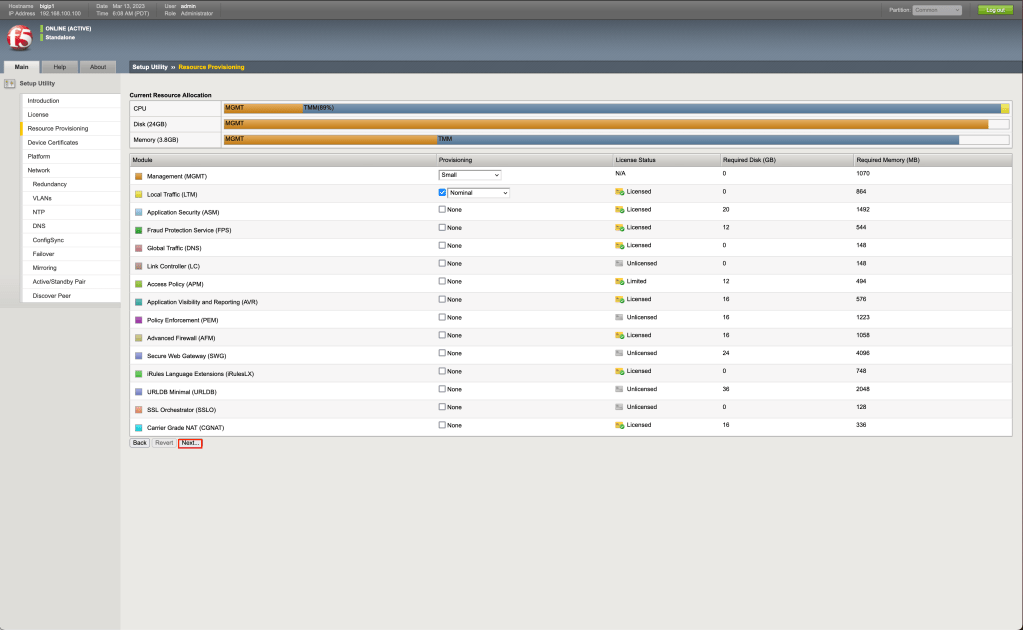Switch to the Help tab
Viewport: 1023px width, 630px height.
[x=60, y=67]
